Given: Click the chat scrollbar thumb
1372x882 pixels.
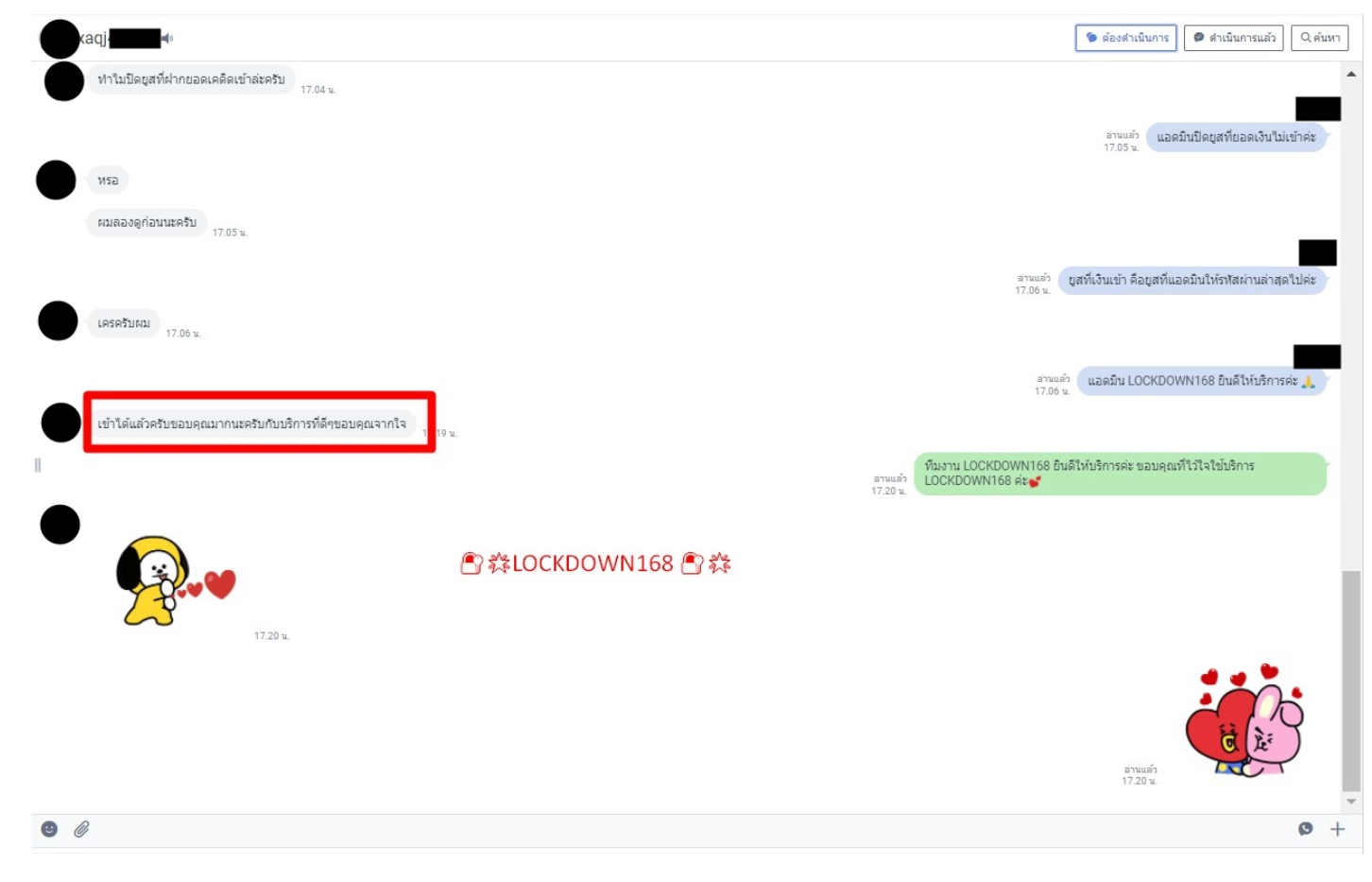Looking at the screenshot, I should [1351, 681].
